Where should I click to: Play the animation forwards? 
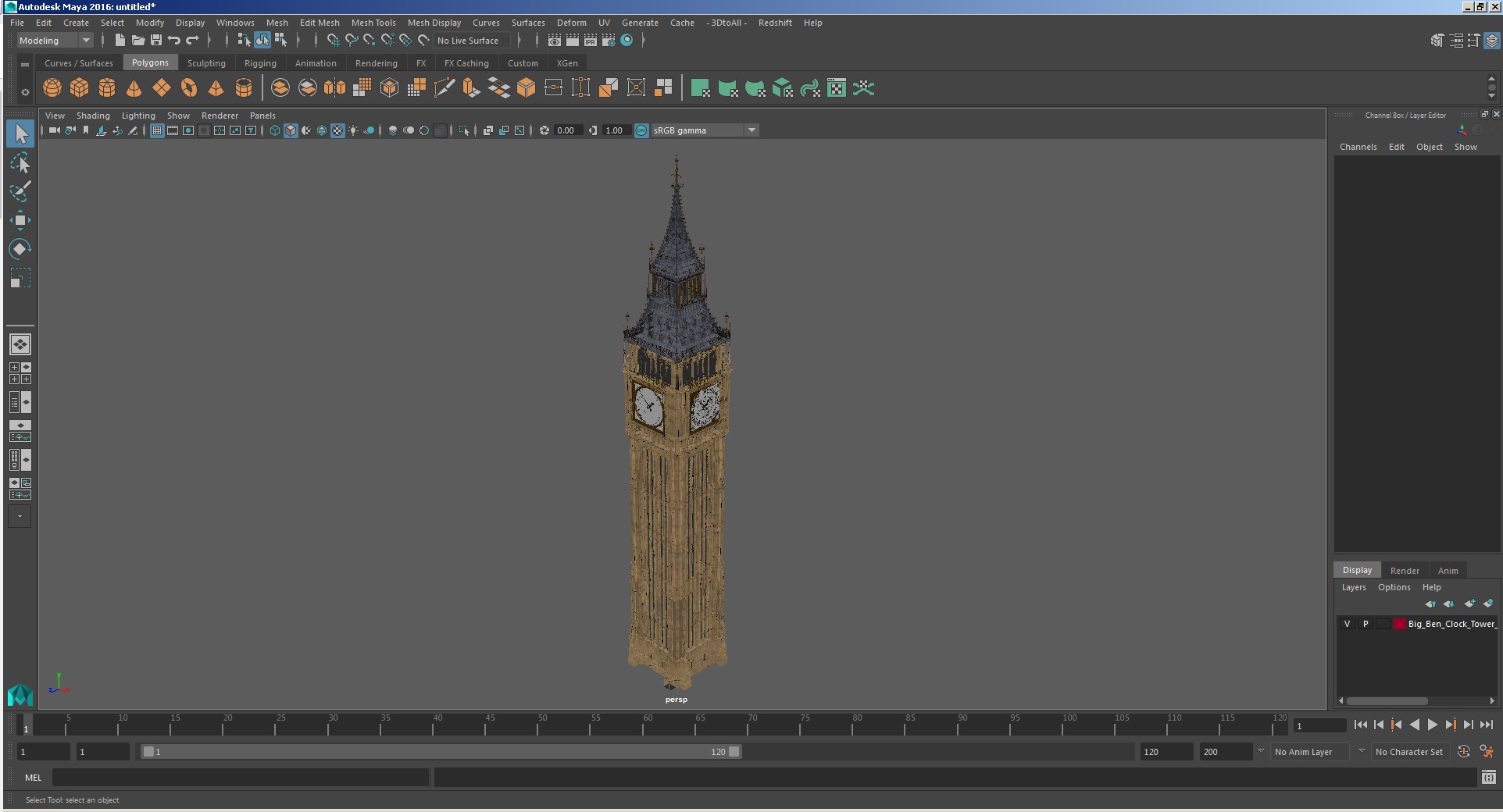tap(1433, 725)
